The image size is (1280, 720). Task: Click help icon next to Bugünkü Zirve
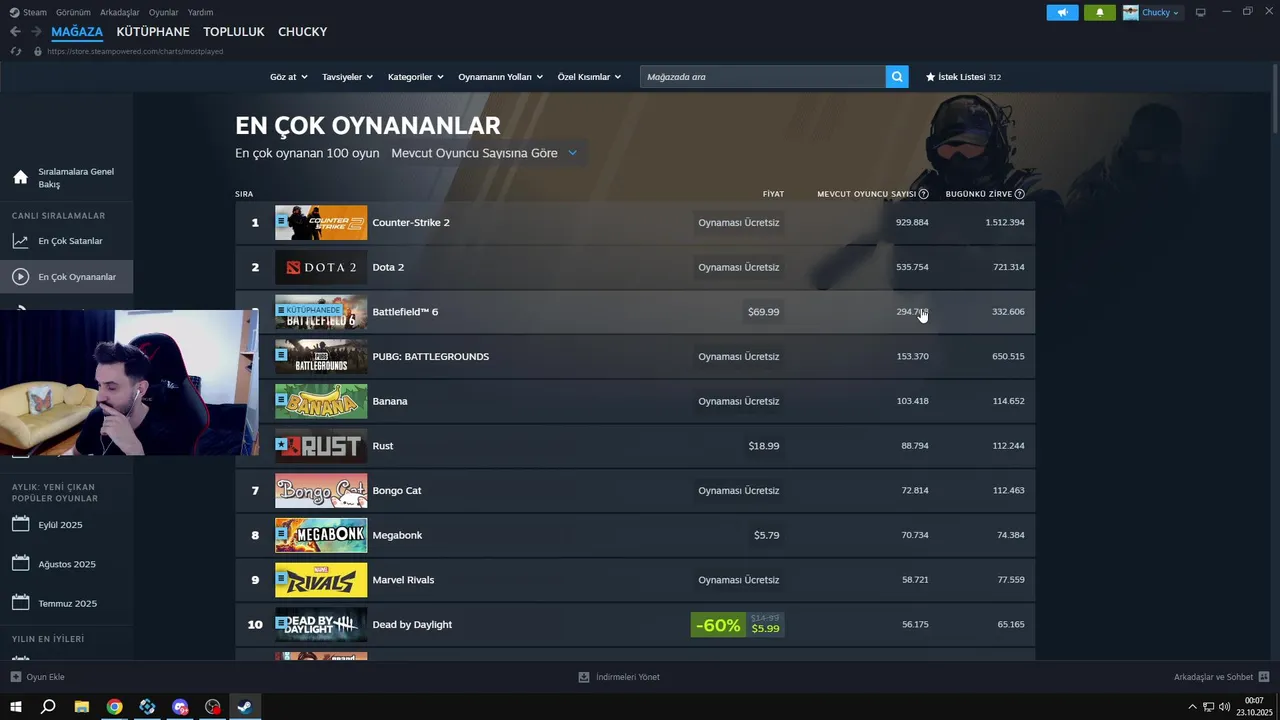1020,194
